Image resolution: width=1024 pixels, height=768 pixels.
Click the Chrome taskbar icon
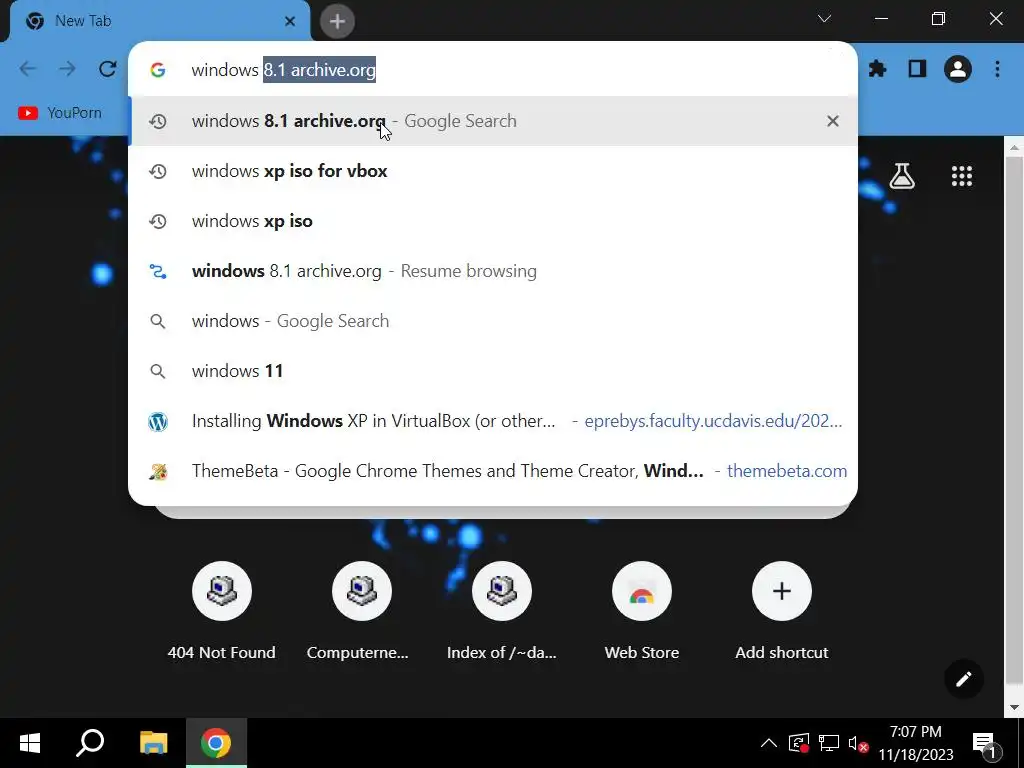click(x=216, y=743)
